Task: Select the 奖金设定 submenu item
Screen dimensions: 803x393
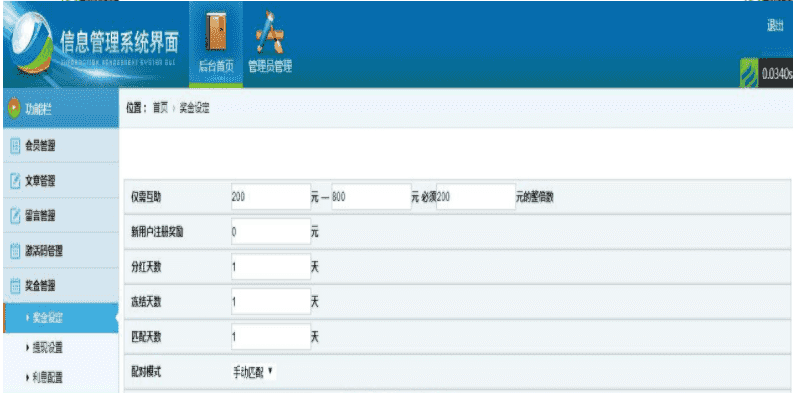Action: 60,318
